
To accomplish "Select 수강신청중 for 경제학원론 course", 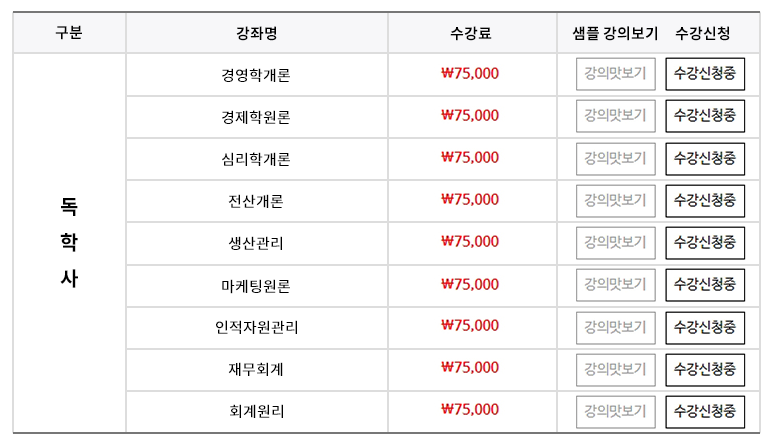I will point(705,116).
